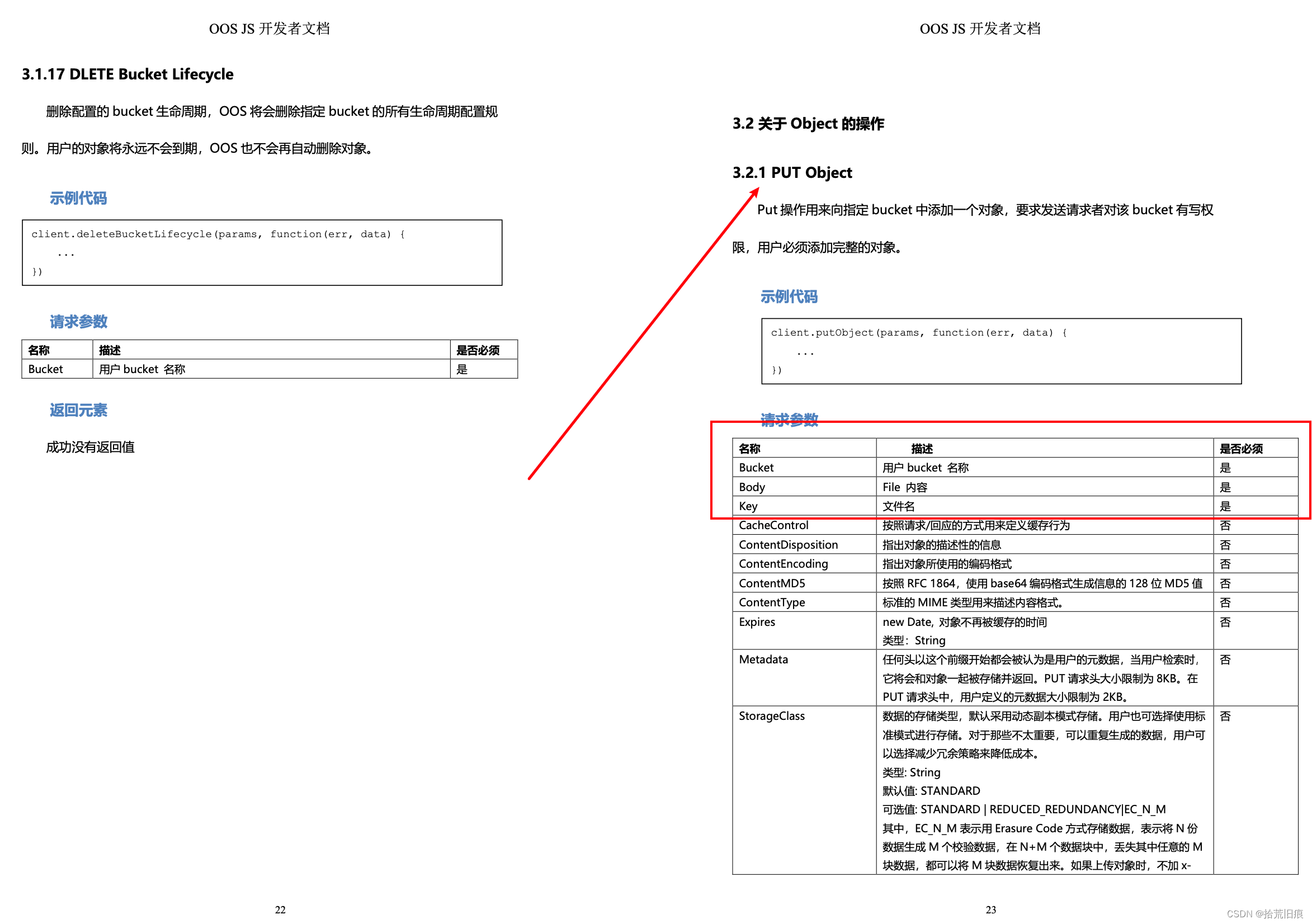This screenshot has width=1312, height=924.
Task: Click the 'StorageClass' parameter name
Action: tap(772, 716)
